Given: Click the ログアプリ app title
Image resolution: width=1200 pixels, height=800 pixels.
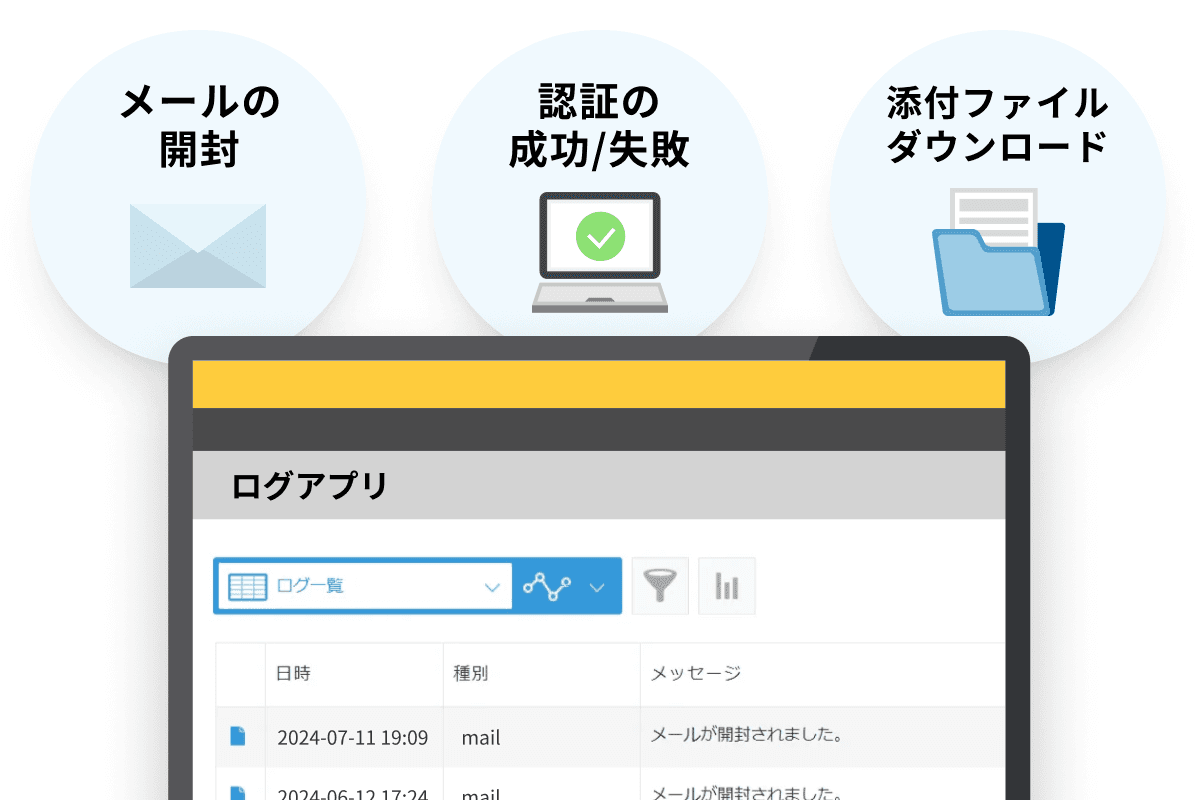Looking at the screenshot, I should [311, 485].
